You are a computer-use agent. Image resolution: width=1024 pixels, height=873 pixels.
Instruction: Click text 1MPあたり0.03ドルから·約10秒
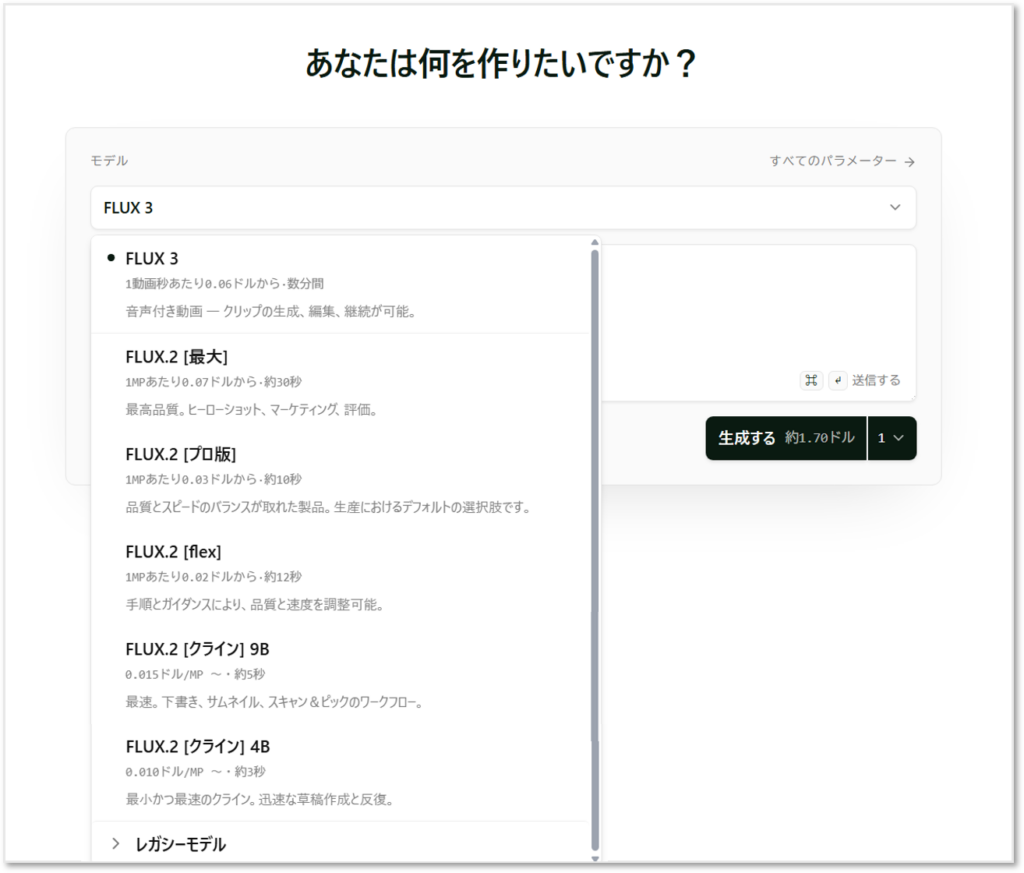coord(214,479)
